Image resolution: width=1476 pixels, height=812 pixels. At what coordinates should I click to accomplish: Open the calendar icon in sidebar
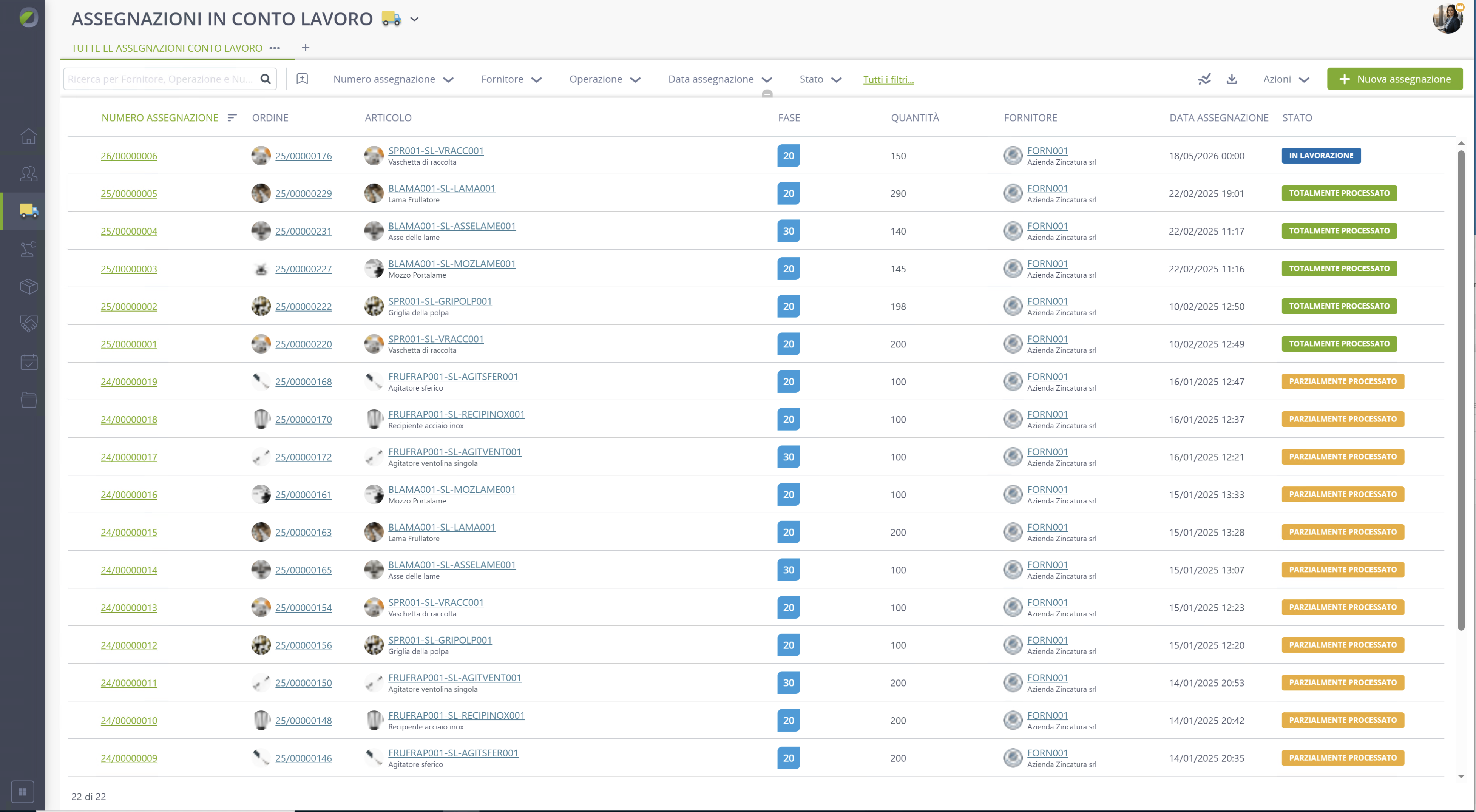click(x=29, y=361)
